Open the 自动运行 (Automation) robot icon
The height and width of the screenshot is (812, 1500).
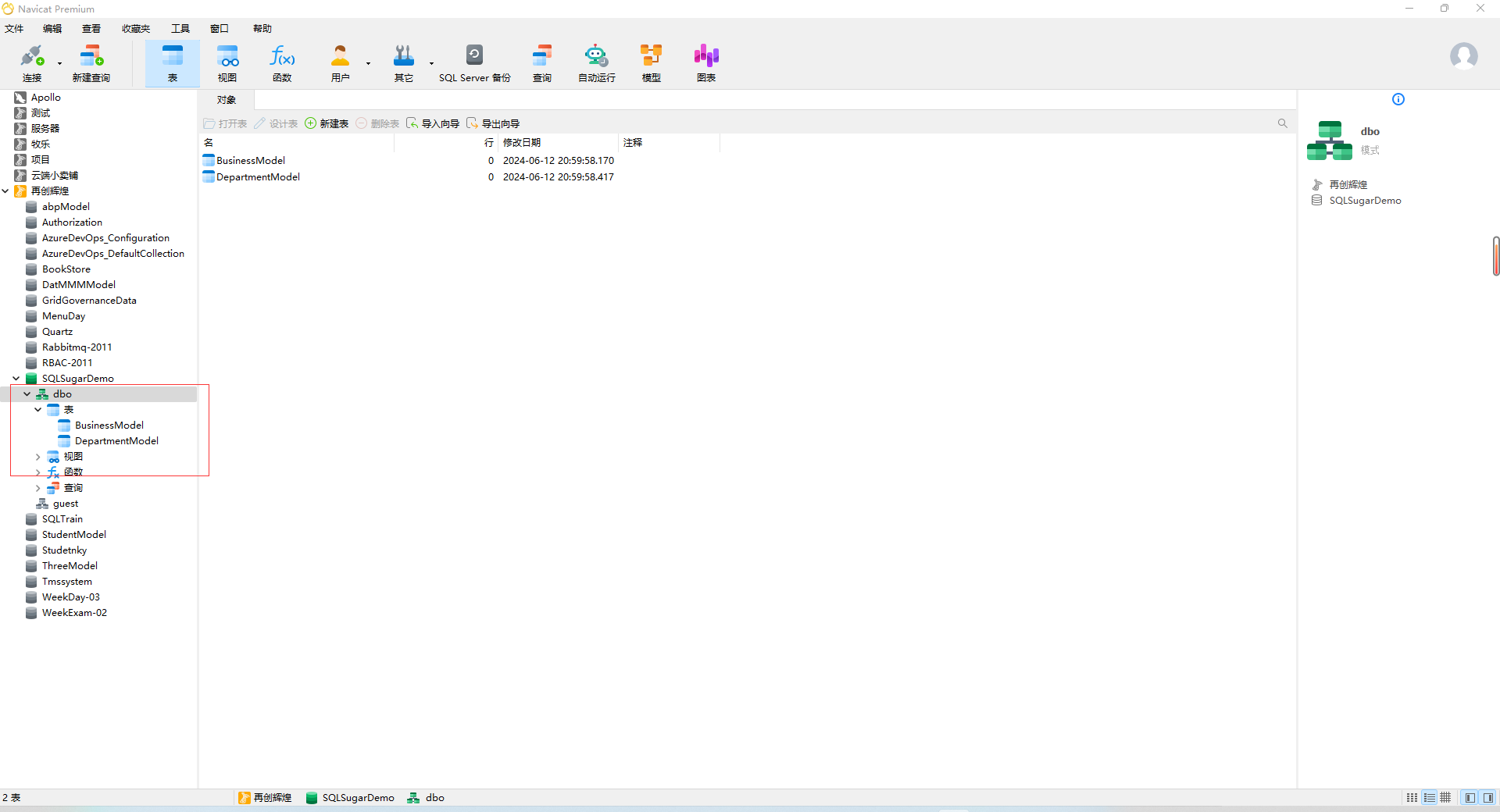596,62
